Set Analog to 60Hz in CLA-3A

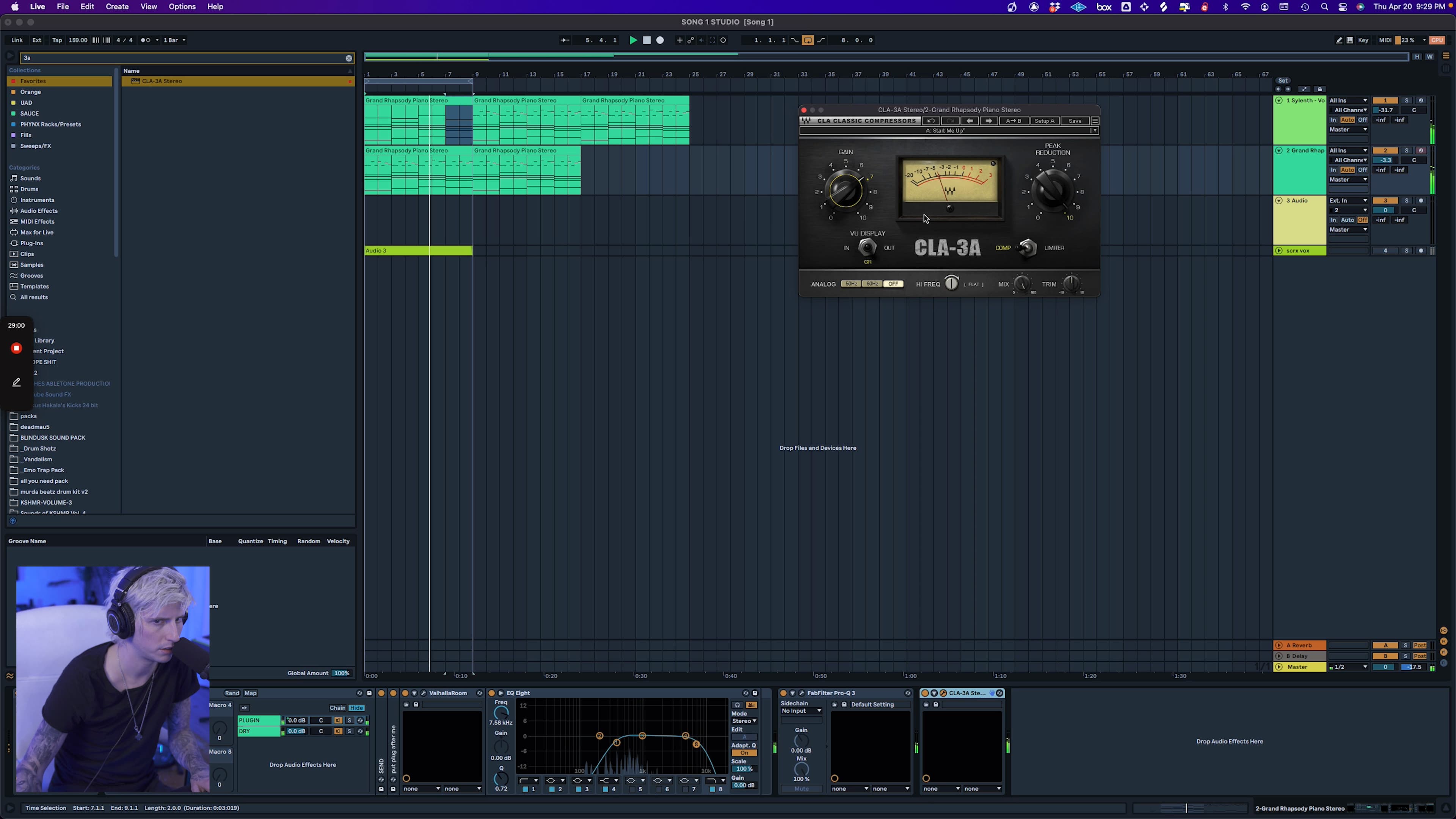point(872,284)
